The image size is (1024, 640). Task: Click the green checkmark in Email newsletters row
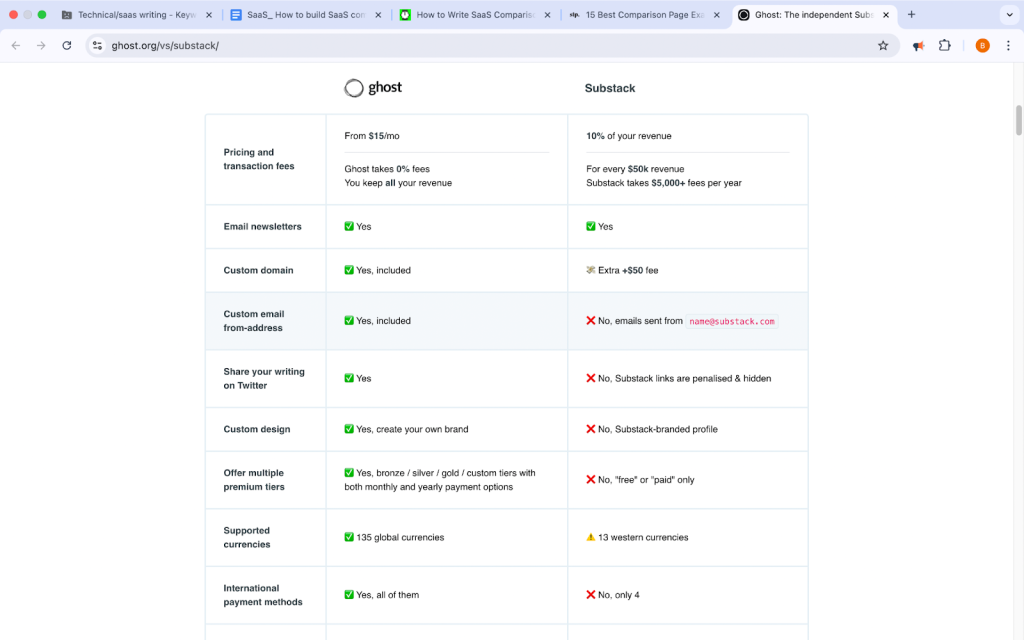coord(348,226)
